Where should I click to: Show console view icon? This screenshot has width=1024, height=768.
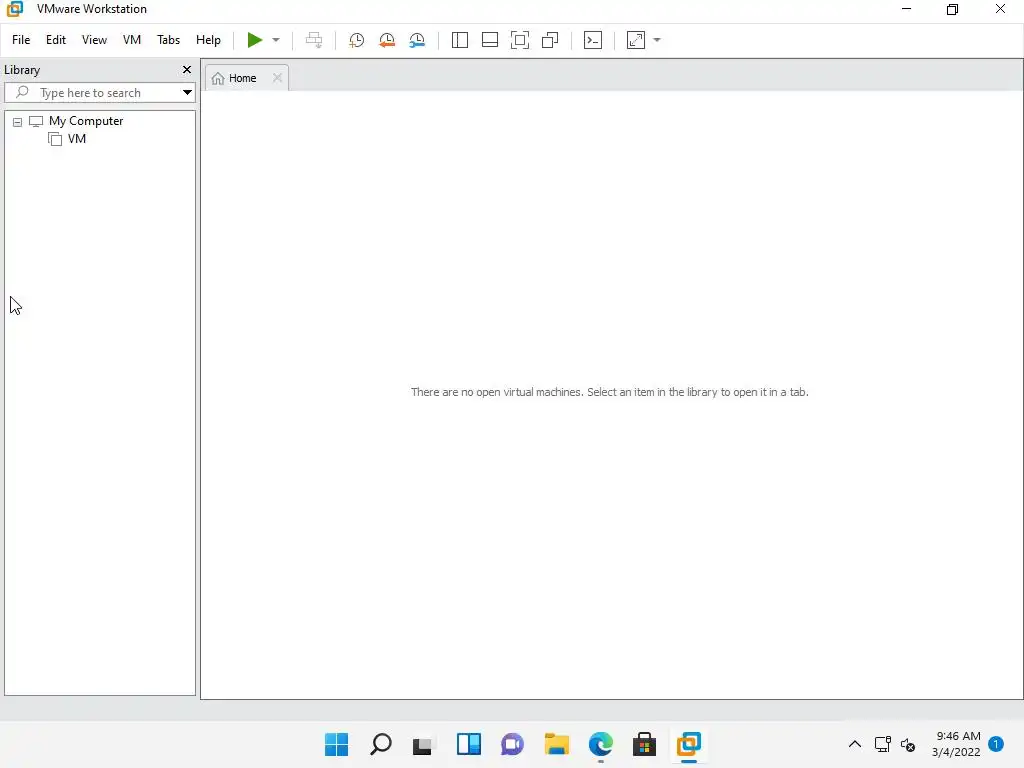point(593,40)
